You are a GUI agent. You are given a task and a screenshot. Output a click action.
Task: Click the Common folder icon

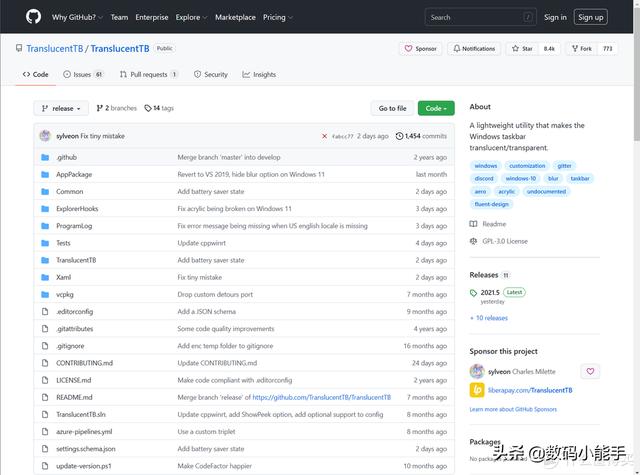pos(45,192)
